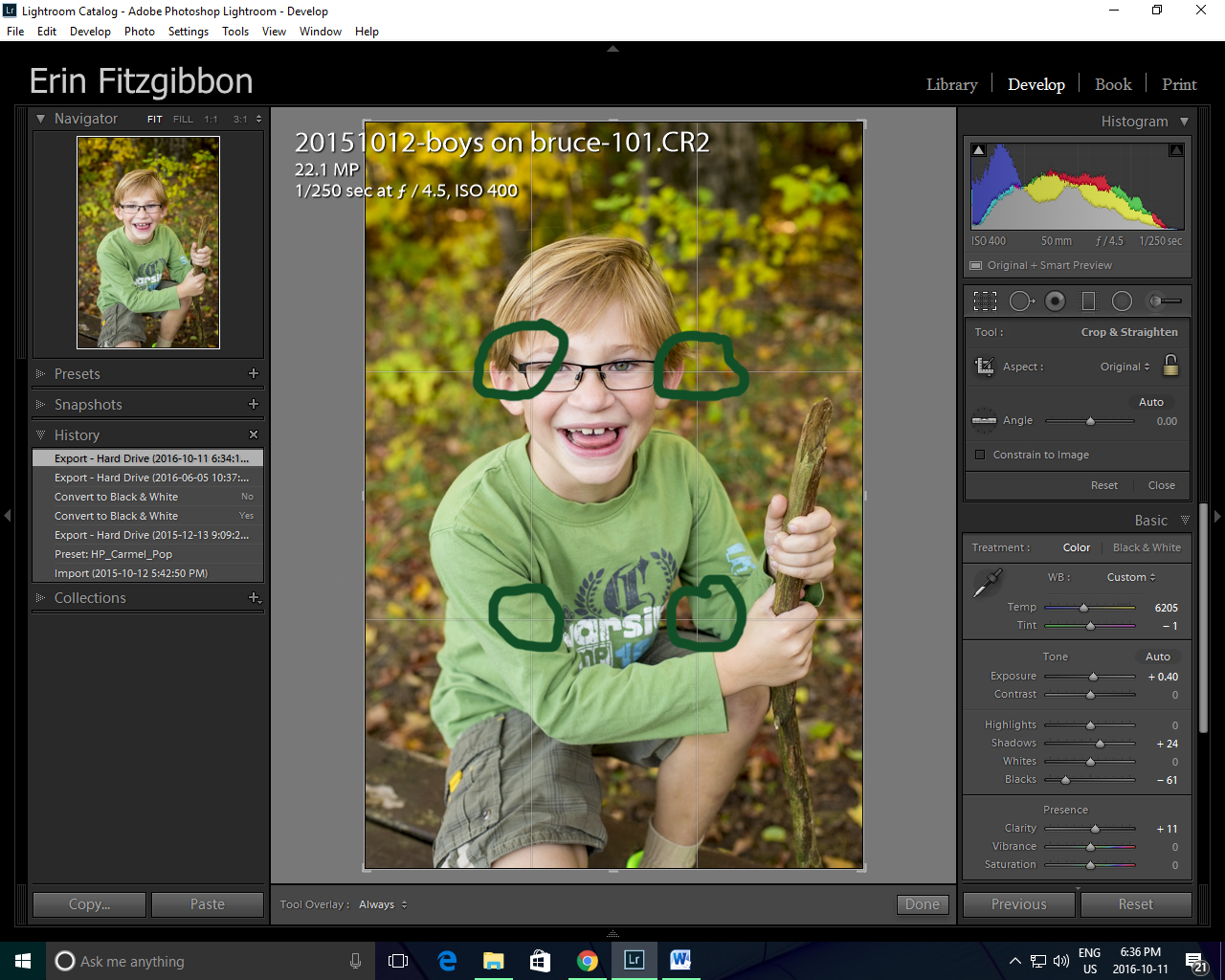Select the Straighten angle tool icon

click(x=984, y=420)
